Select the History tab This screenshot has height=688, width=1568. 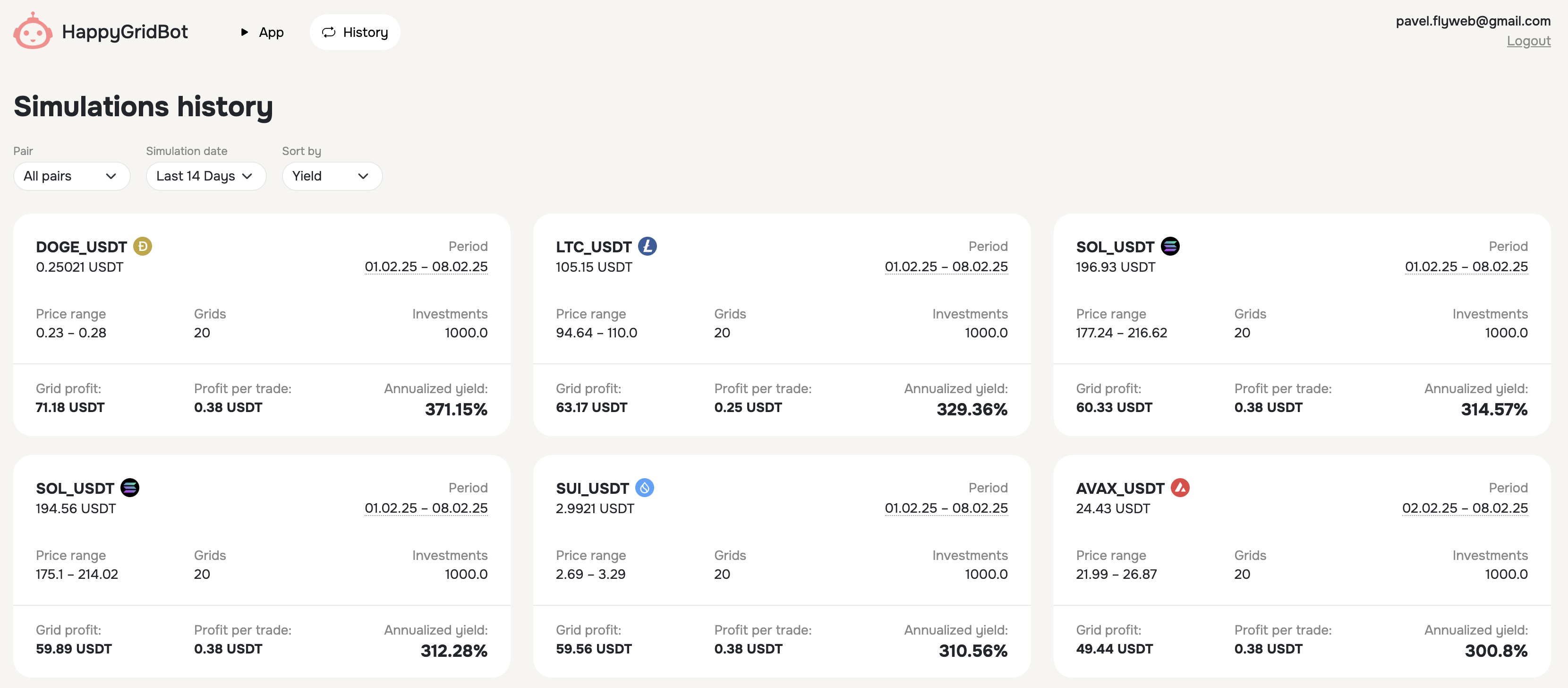pyautogui.click(x=355, y=32)
